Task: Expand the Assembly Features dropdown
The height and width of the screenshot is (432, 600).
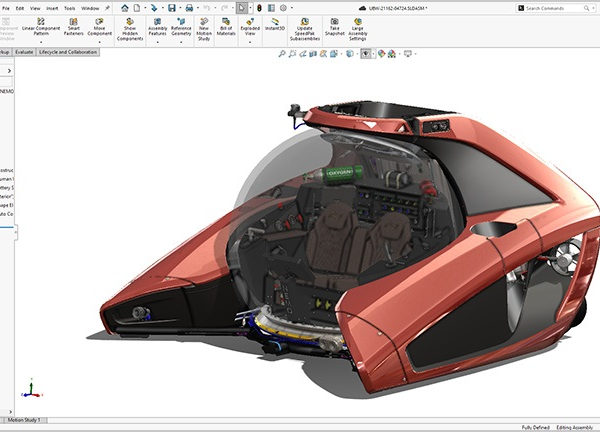Action: coord(157,41)
